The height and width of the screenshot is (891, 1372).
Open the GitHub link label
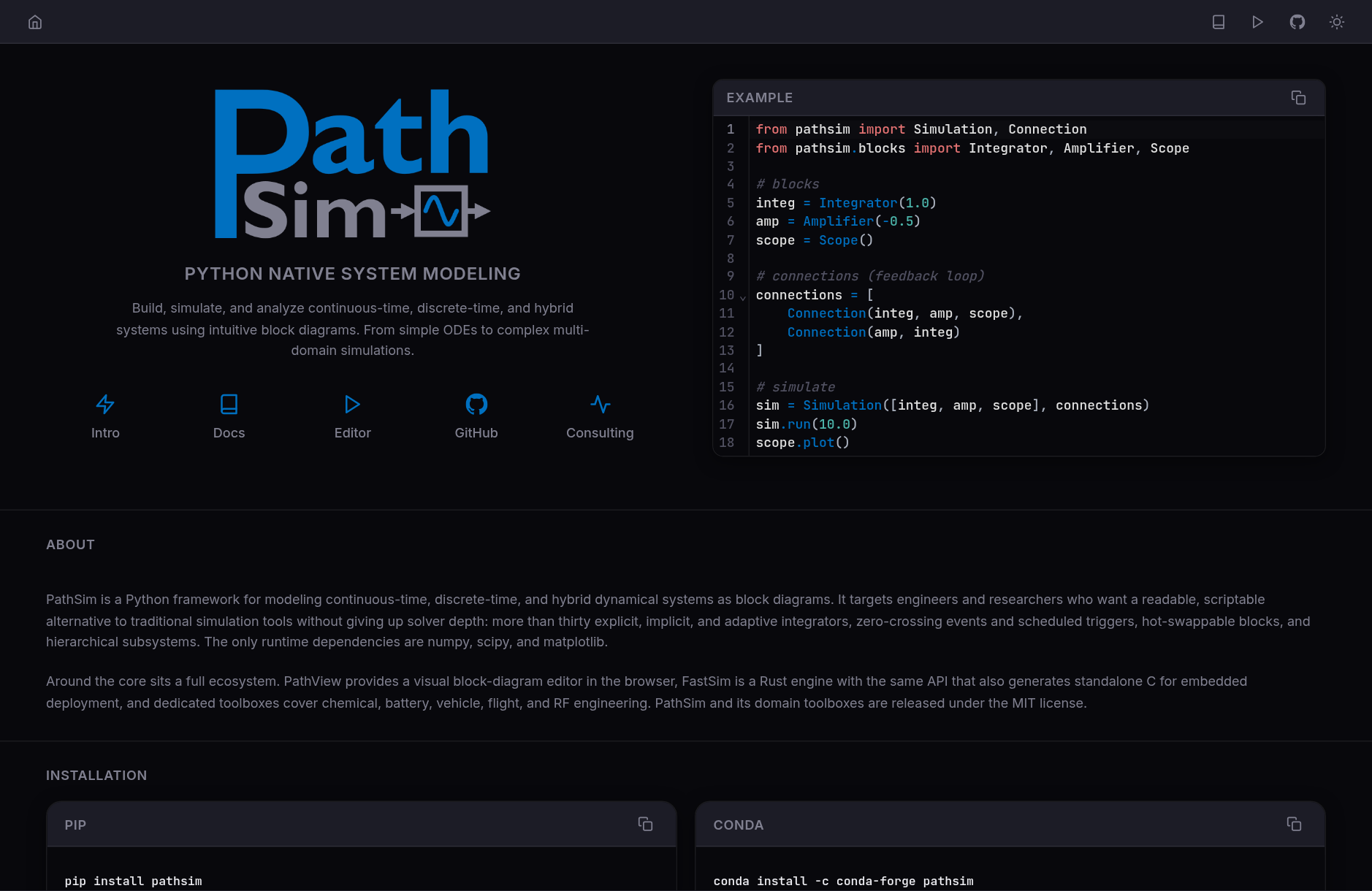click(x=476, y=433)
